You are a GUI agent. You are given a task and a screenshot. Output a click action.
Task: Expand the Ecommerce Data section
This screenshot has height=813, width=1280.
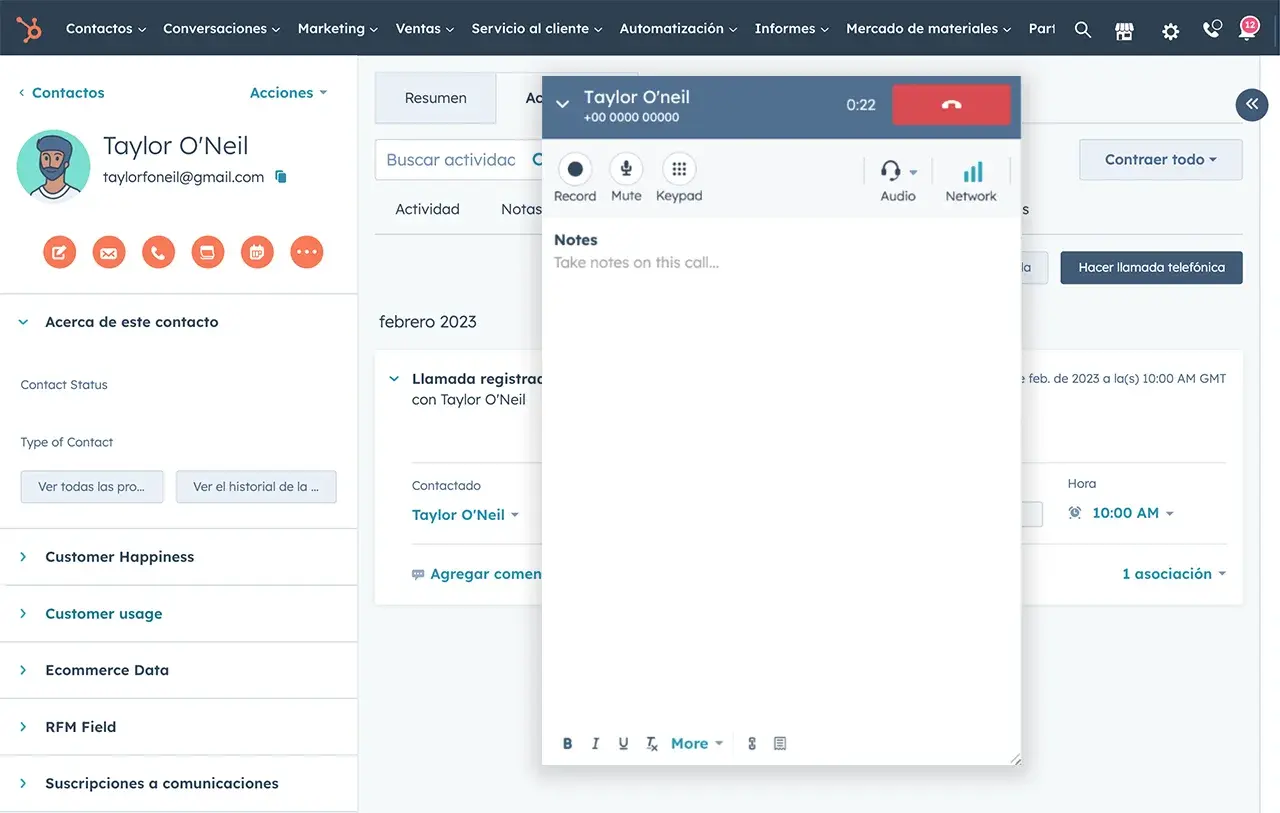click(24, 670)
